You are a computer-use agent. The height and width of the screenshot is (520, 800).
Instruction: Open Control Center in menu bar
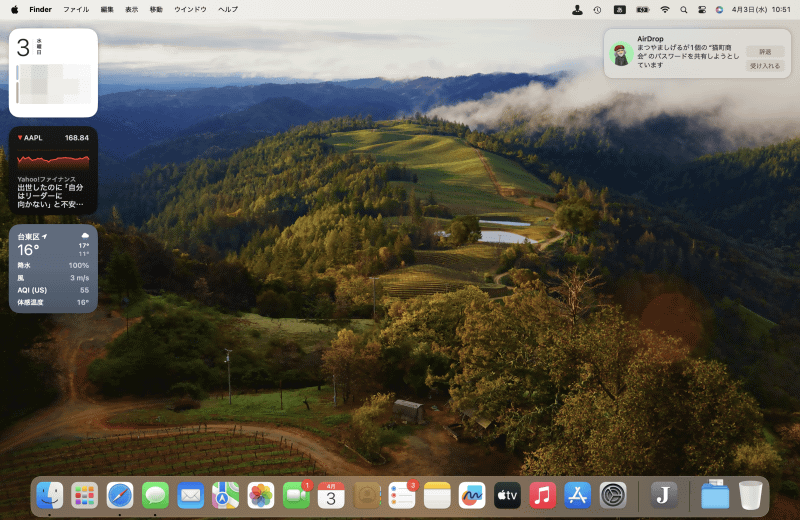click(x=702, y=9)
